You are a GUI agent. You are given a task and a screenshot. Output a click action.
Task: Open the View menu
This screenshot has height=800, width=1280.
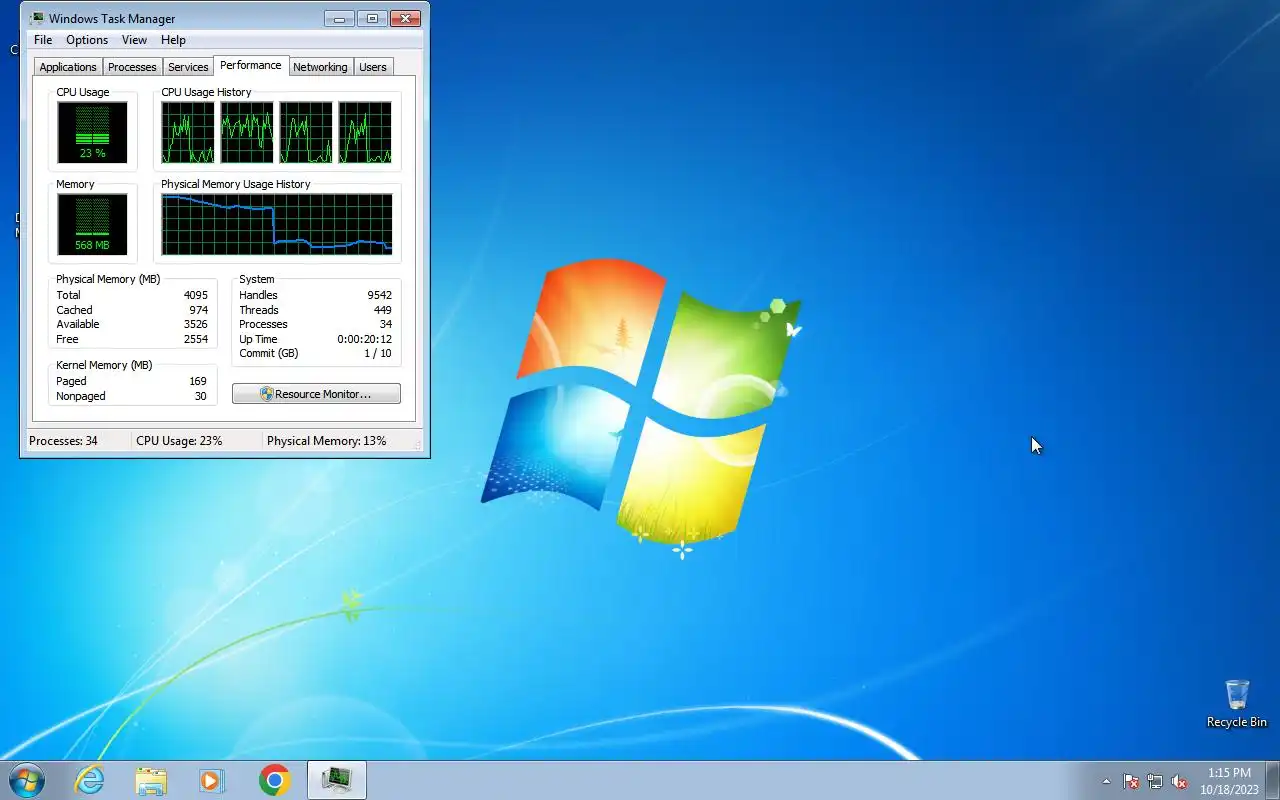(x=134, y=40)
